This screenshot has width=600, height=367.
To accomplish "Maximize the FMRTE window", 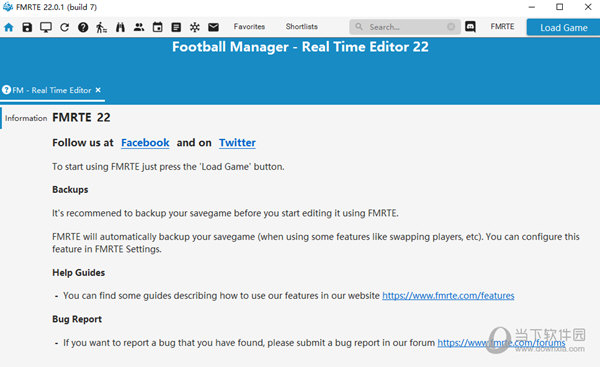I will (x=559, y=7).
